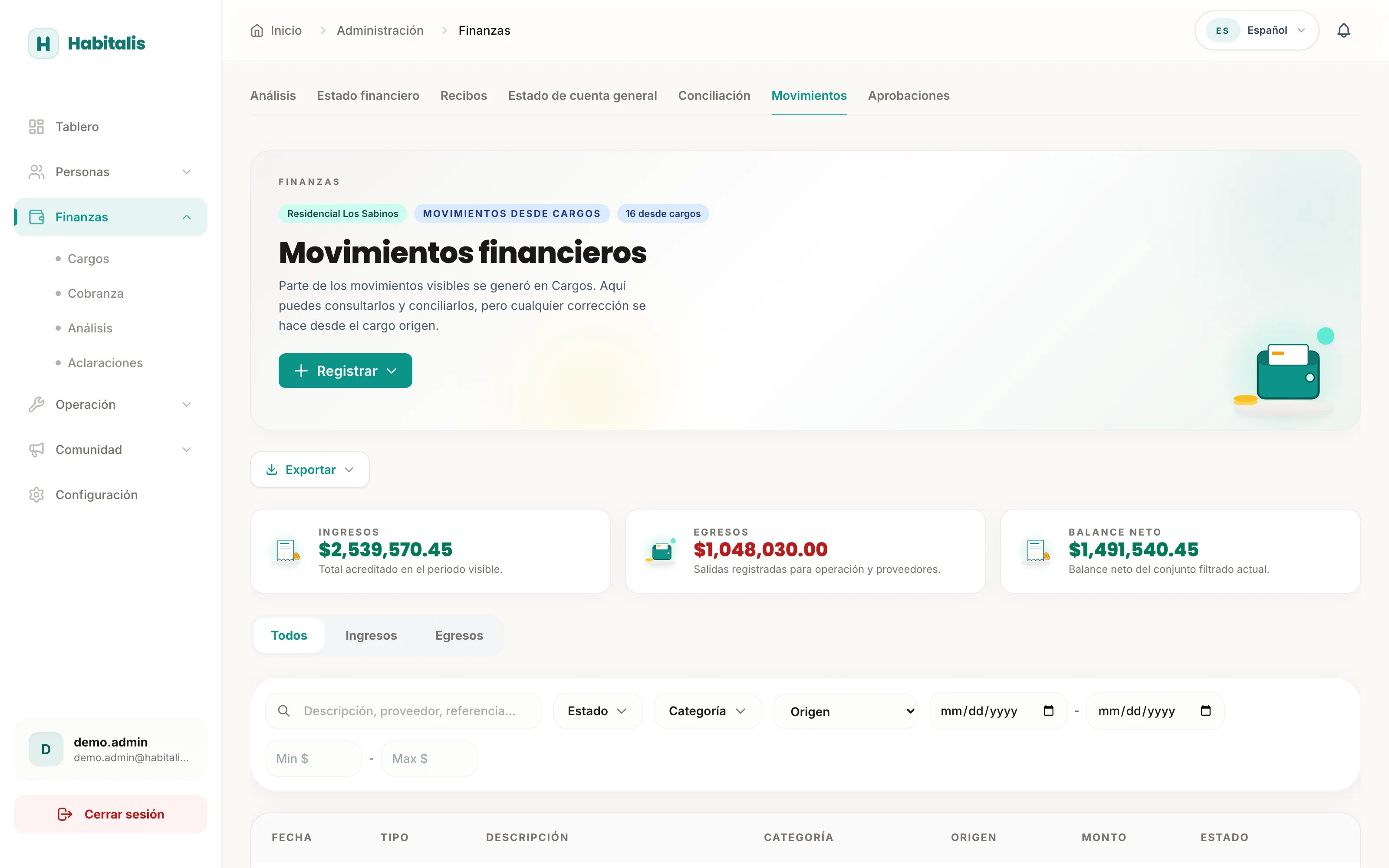
Task: Click the Tablero dashboard grid icon
Action: tap(36, 127)
